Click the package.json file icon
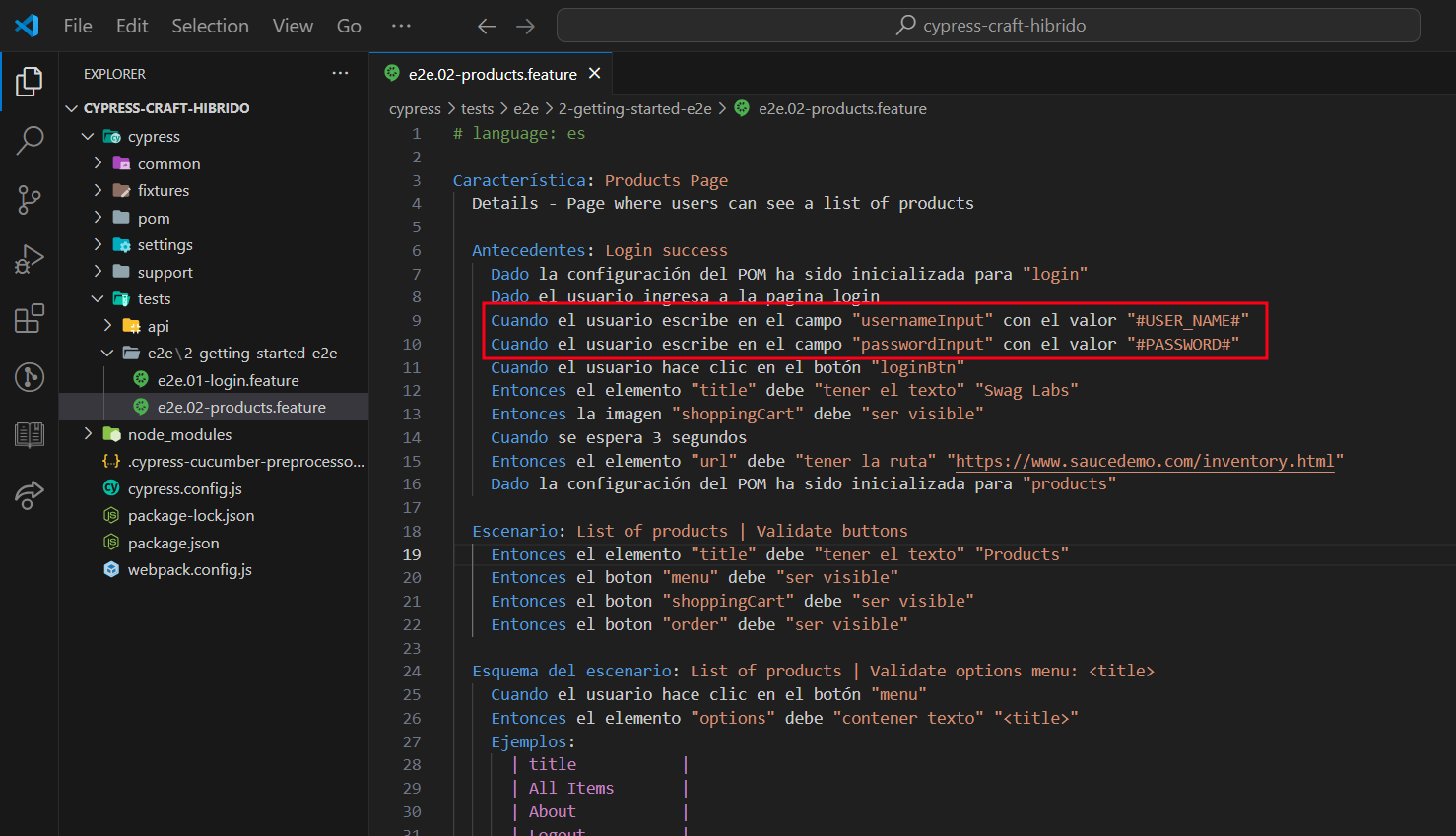 coord(111,543)
